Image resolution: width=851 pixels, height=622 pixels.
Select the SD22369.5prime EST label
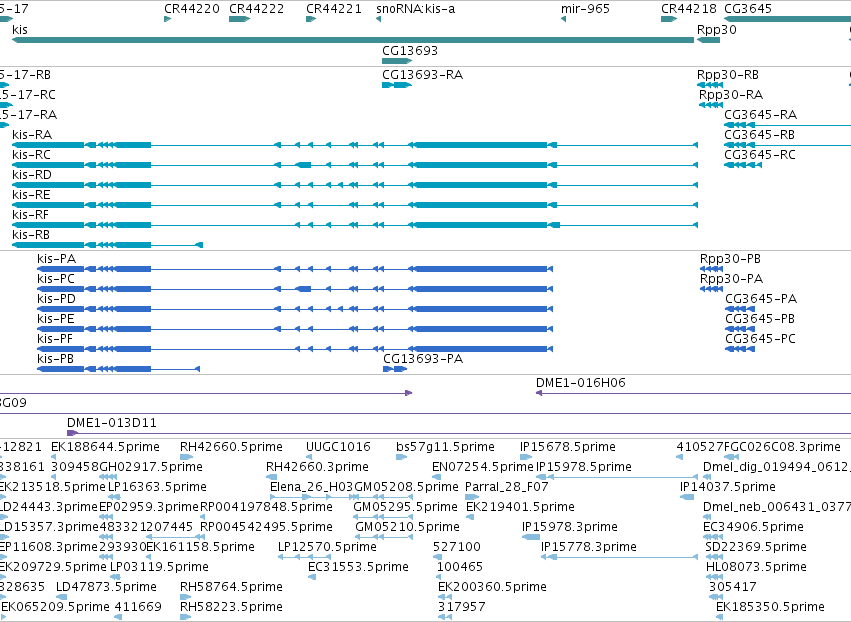click(x=756, y=548)
